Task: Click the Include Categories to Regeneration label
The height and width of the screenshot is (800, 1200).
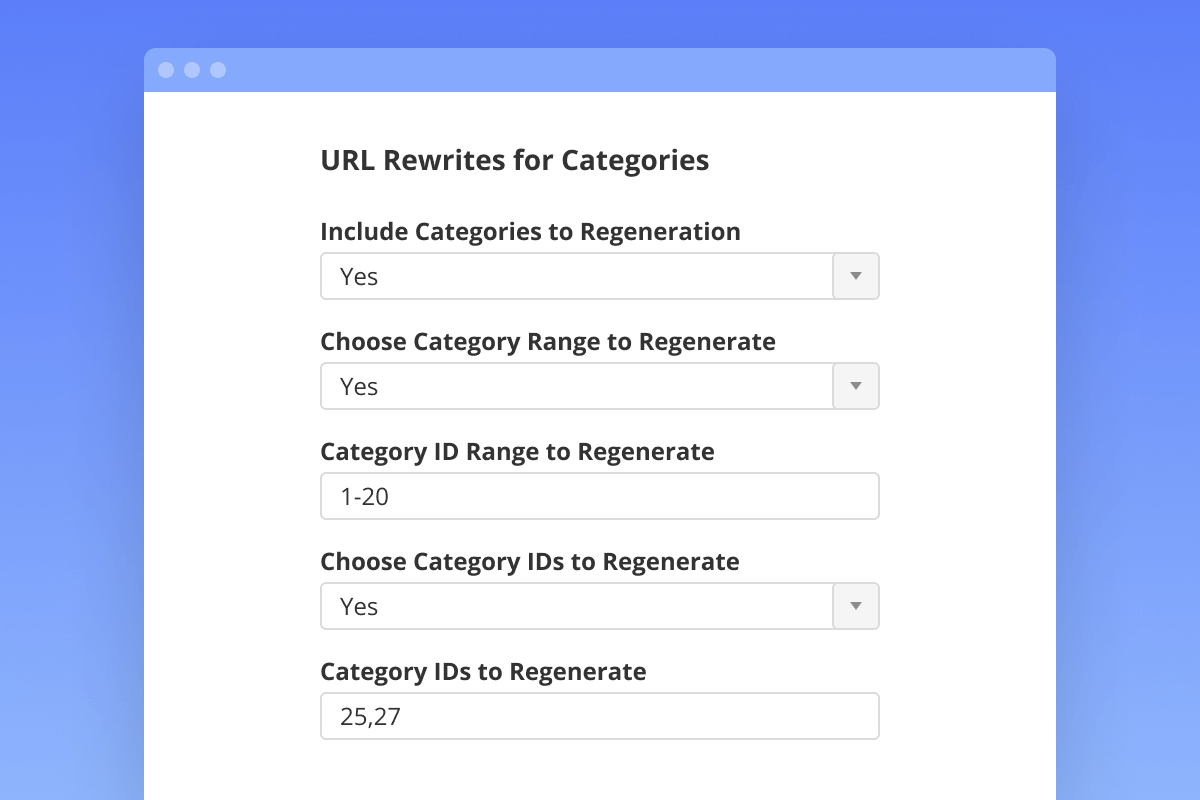Action: 530,232
